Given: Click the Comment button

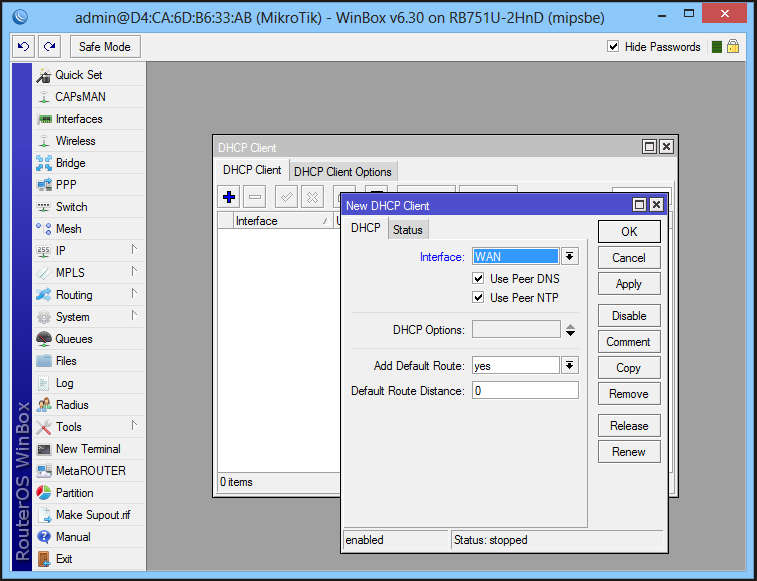Looking at the screenshot, I should click(x=629, y=342).
